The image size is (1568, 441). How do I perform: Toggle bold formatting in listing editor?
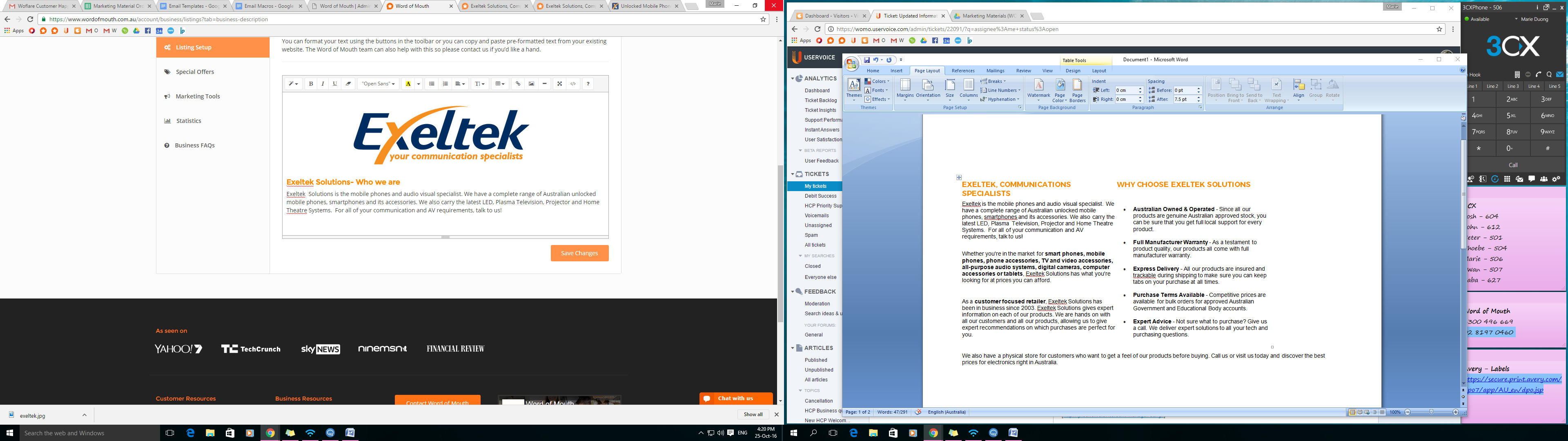(311, 84)
